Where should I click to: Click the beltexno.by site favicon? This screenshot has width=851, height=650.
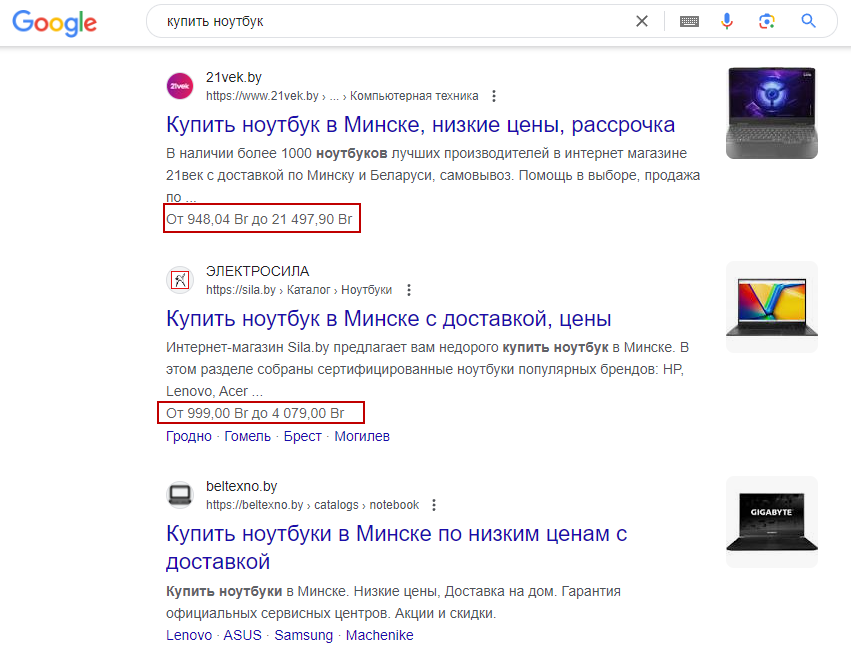point(180,495)
